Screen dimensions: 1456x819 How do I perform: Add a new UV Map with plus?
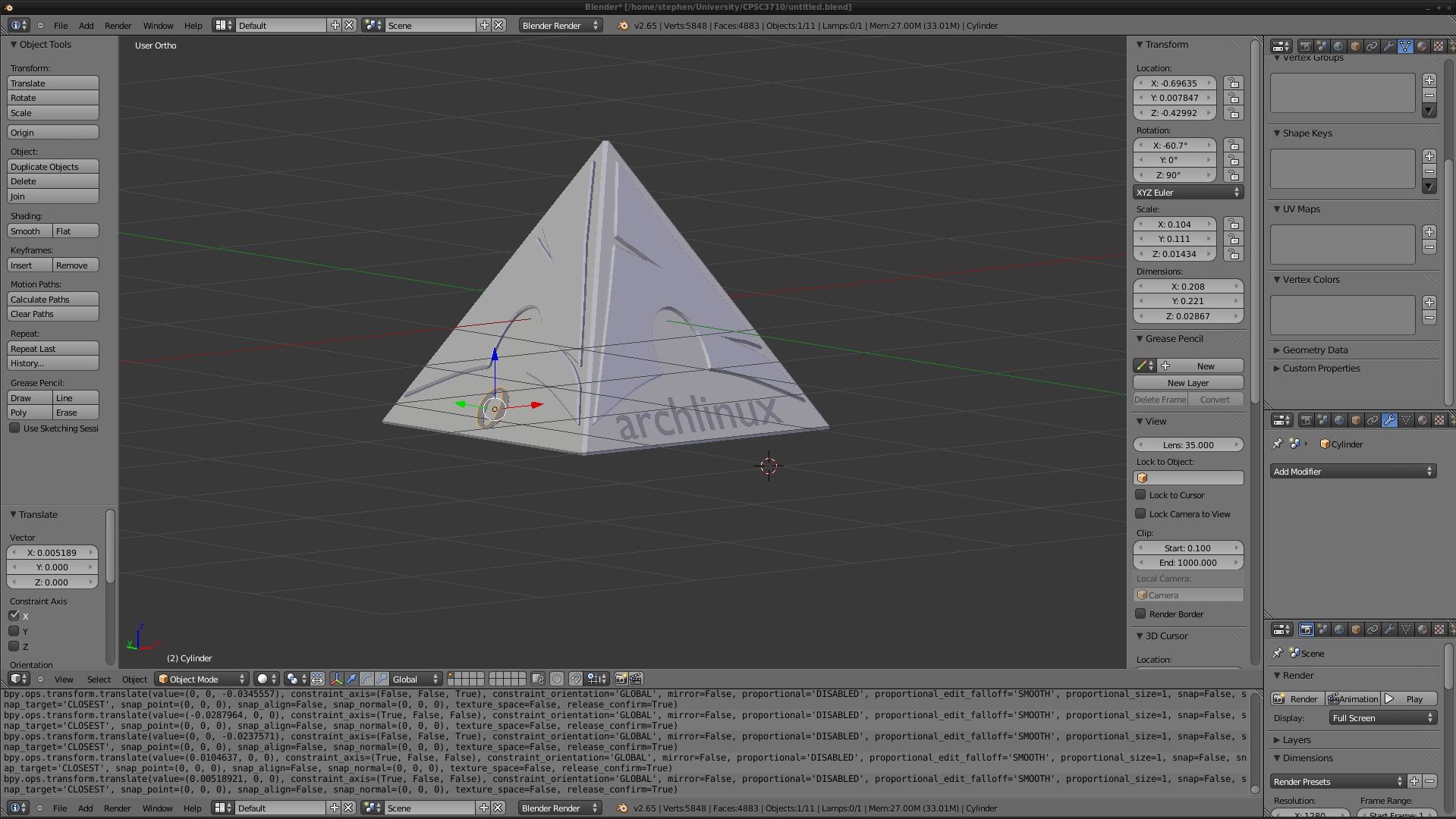(x=1429, y=232)
